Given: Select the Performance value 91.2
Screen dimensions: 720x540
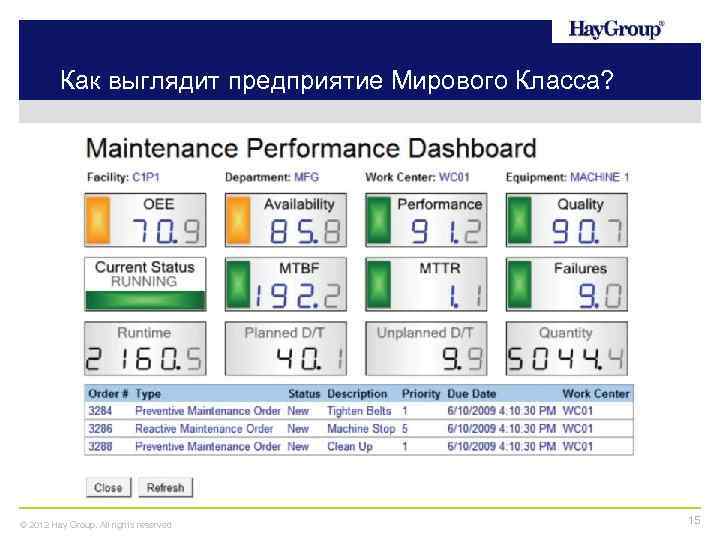Looking at the screenshot, I should (x=446, y=231).
